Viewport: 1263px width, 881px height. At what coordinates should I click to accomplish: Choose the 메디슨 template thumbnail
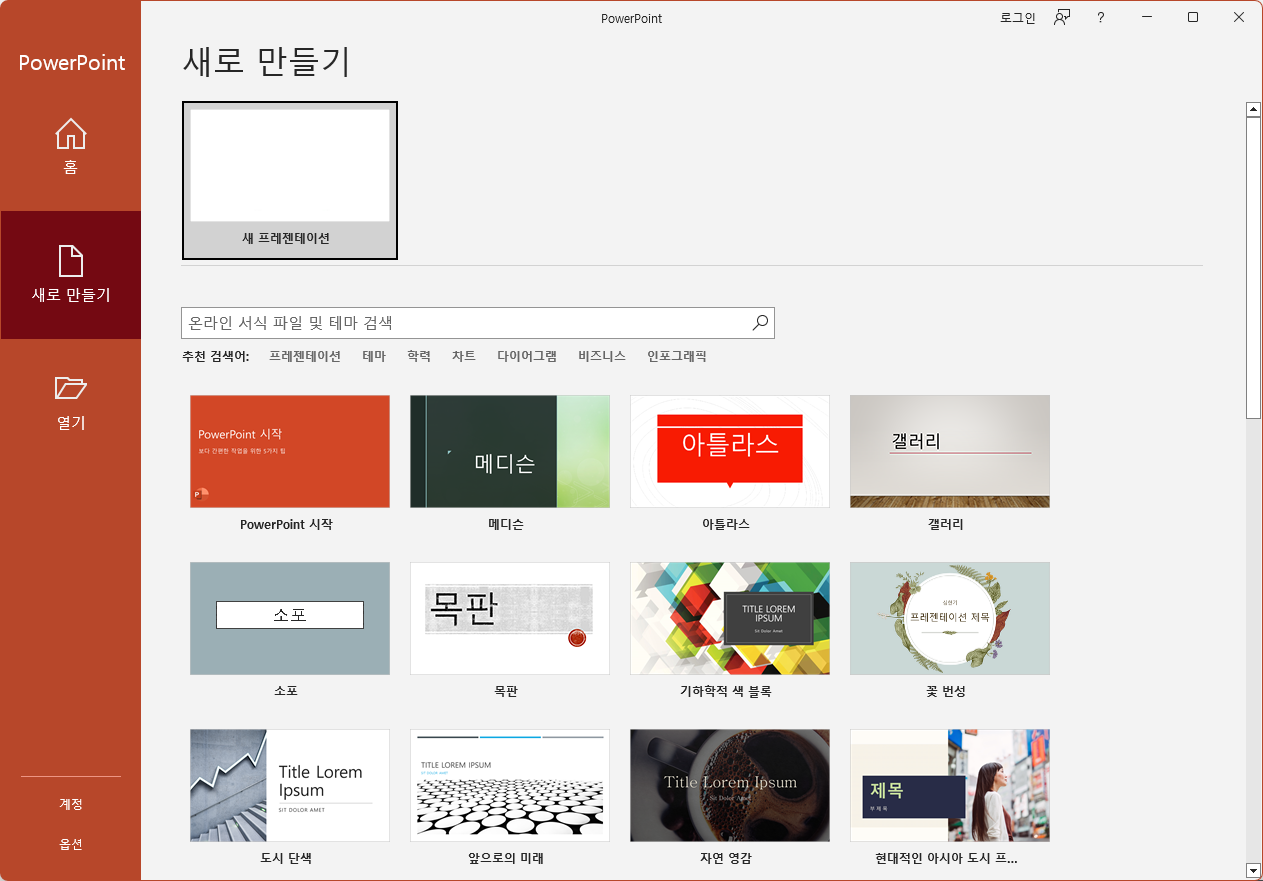point(510,451)
